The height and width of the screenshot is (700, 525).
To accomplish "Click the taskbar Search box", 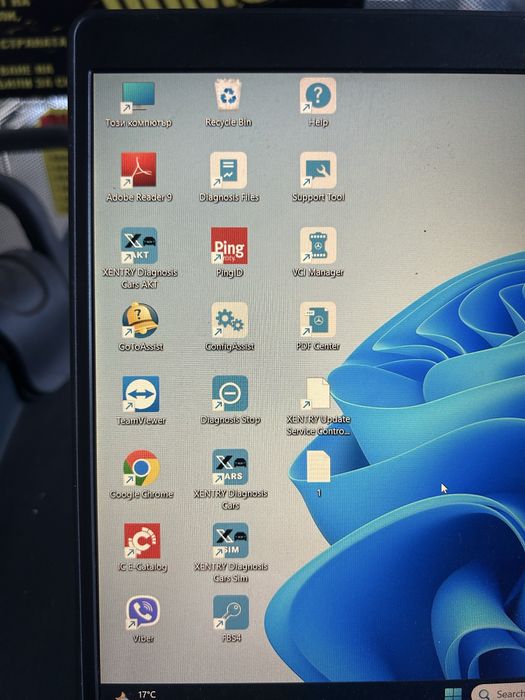I will pos(499,693).
